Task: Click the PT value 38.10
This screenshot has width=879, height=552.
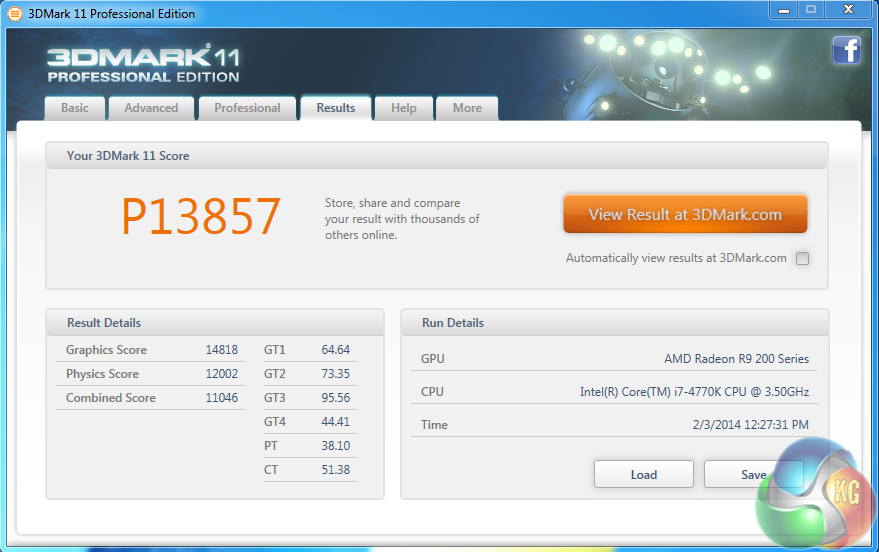Action: tap(335, 446)
